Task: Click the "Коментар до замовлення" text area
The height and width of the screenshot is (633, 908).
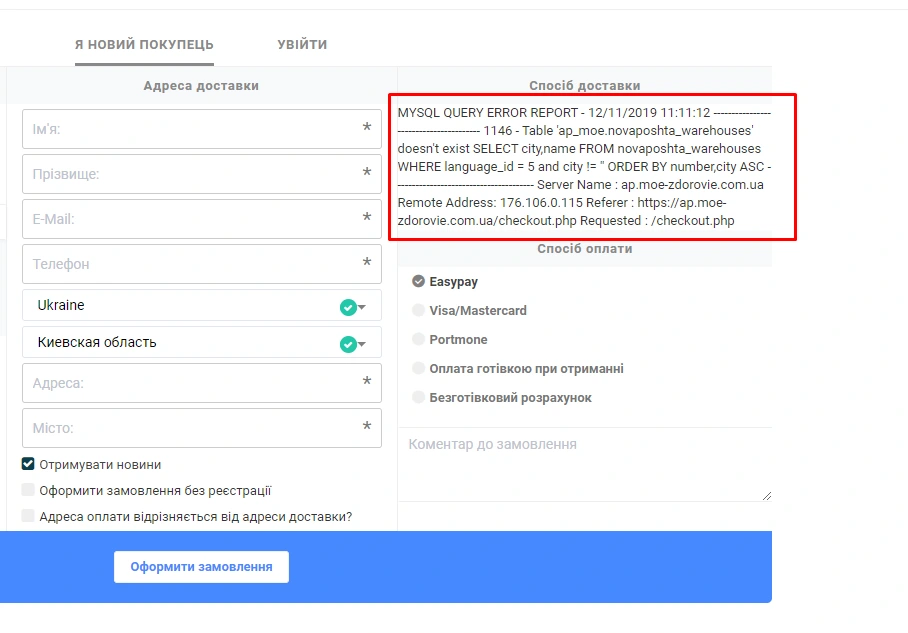Action: click(x=585, y=464)
